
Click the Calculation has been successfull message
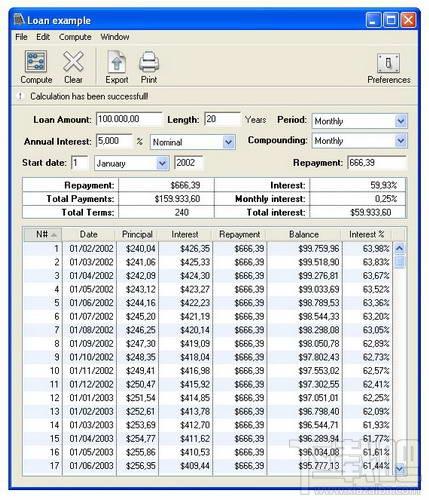click(89, 97)
